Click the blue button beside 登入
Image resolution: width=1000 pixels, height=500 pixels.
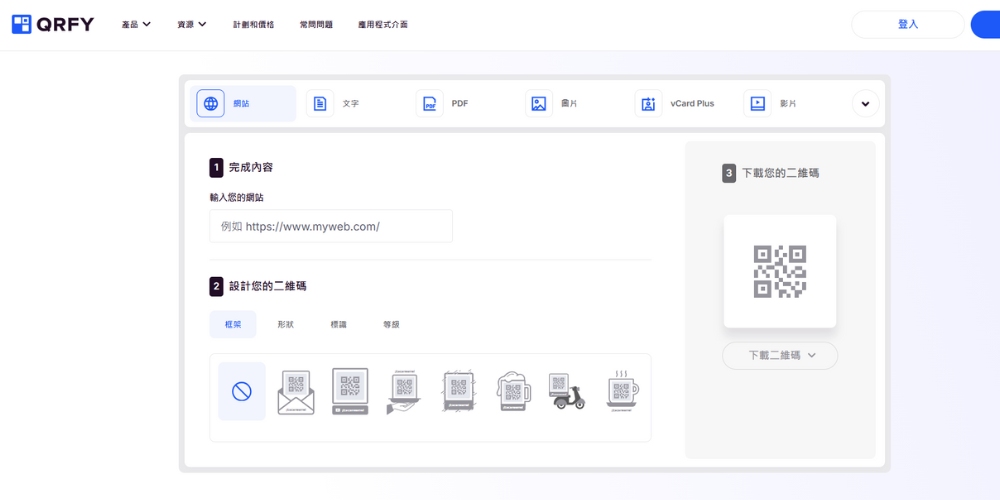[x=986, y=24]
